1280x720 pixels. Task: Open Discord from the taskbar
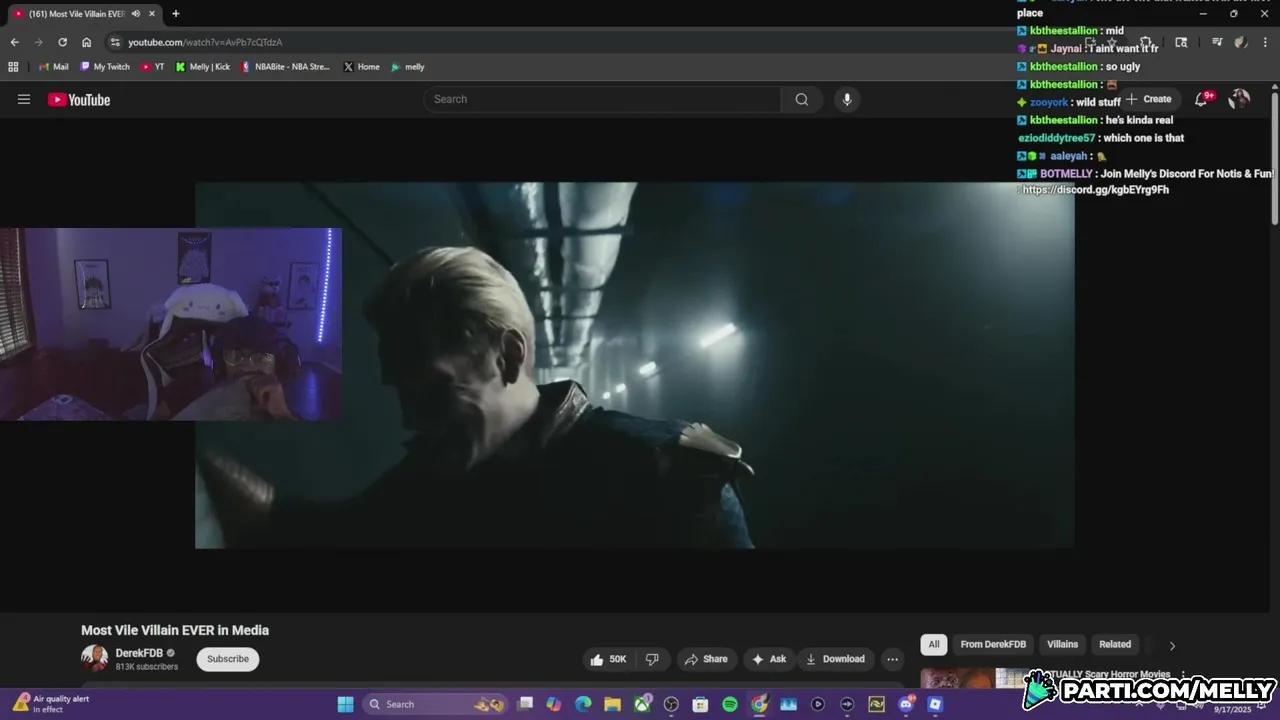(906, 704)
